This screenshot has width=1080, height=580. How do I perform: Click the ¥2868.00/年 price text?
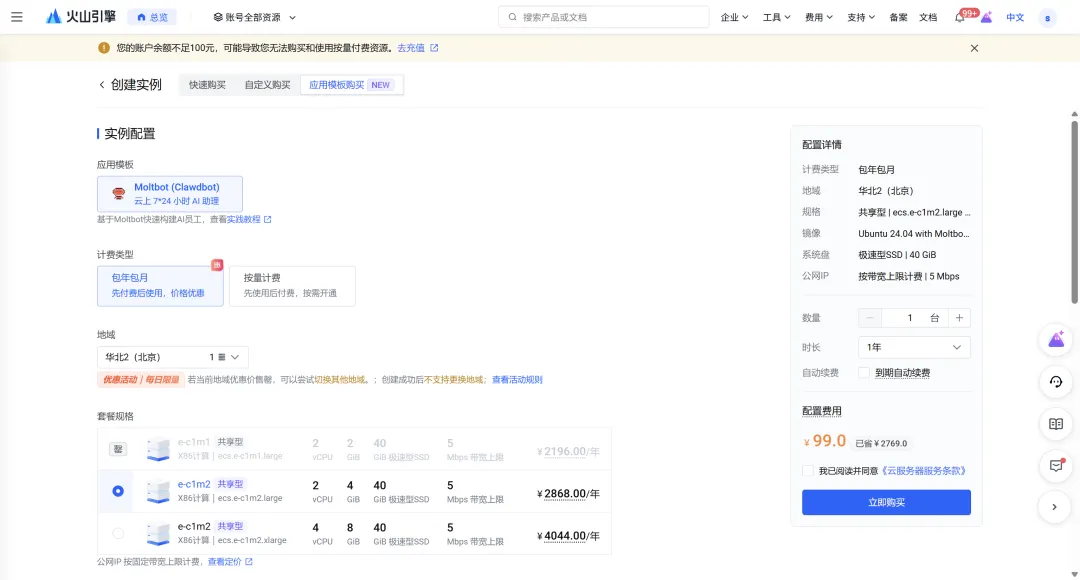click(568, 494)
